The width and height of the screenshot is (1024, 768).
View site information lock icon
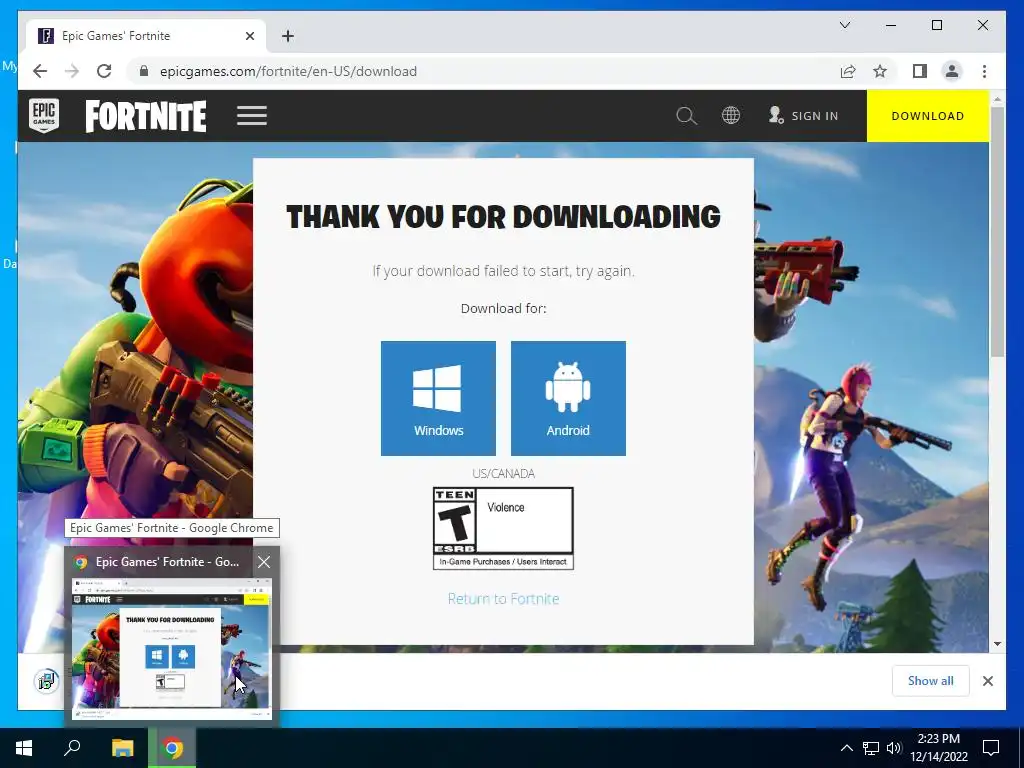(x=144, y=71)
